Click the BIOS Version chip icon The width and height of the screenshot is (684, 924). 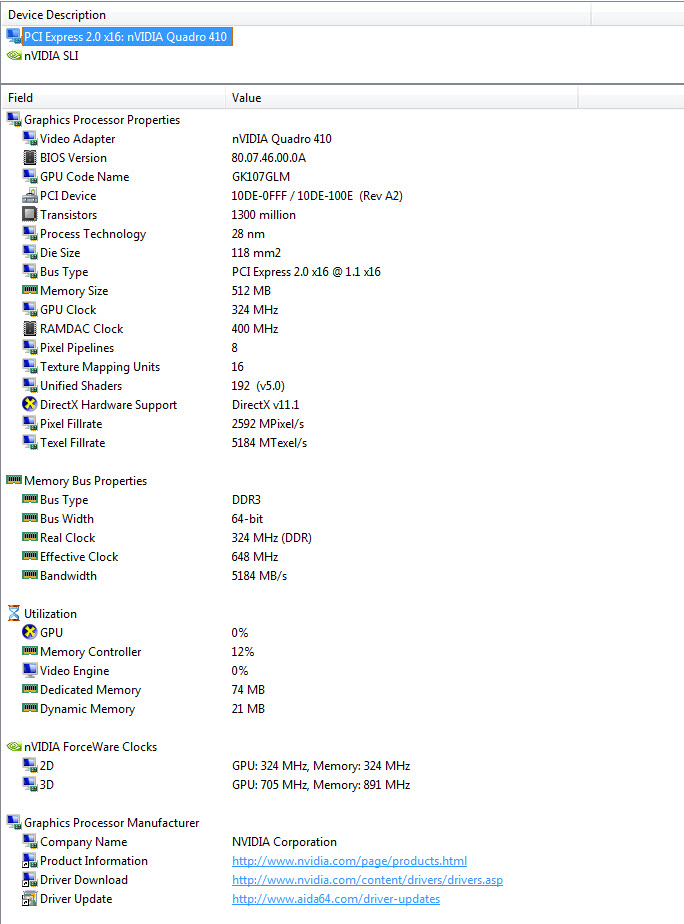click(x=29, y=158)
